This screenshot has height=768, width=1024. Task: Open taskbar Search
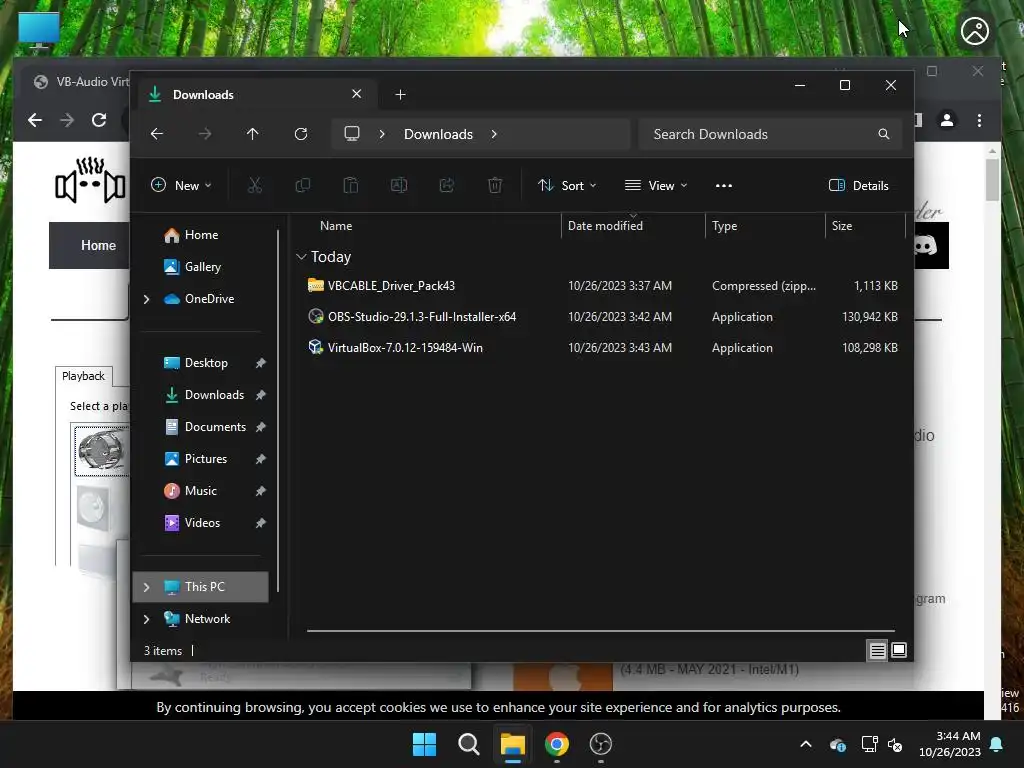468,744
